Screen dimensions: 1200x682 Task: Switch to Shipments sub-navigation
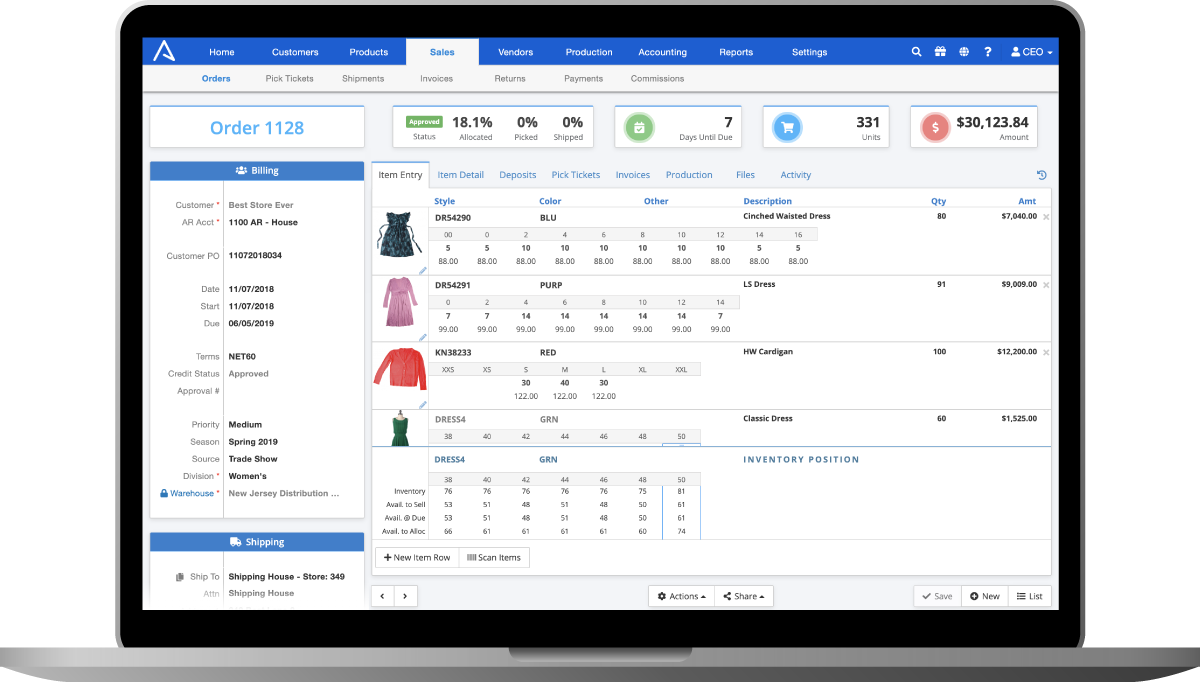point(363,79)
